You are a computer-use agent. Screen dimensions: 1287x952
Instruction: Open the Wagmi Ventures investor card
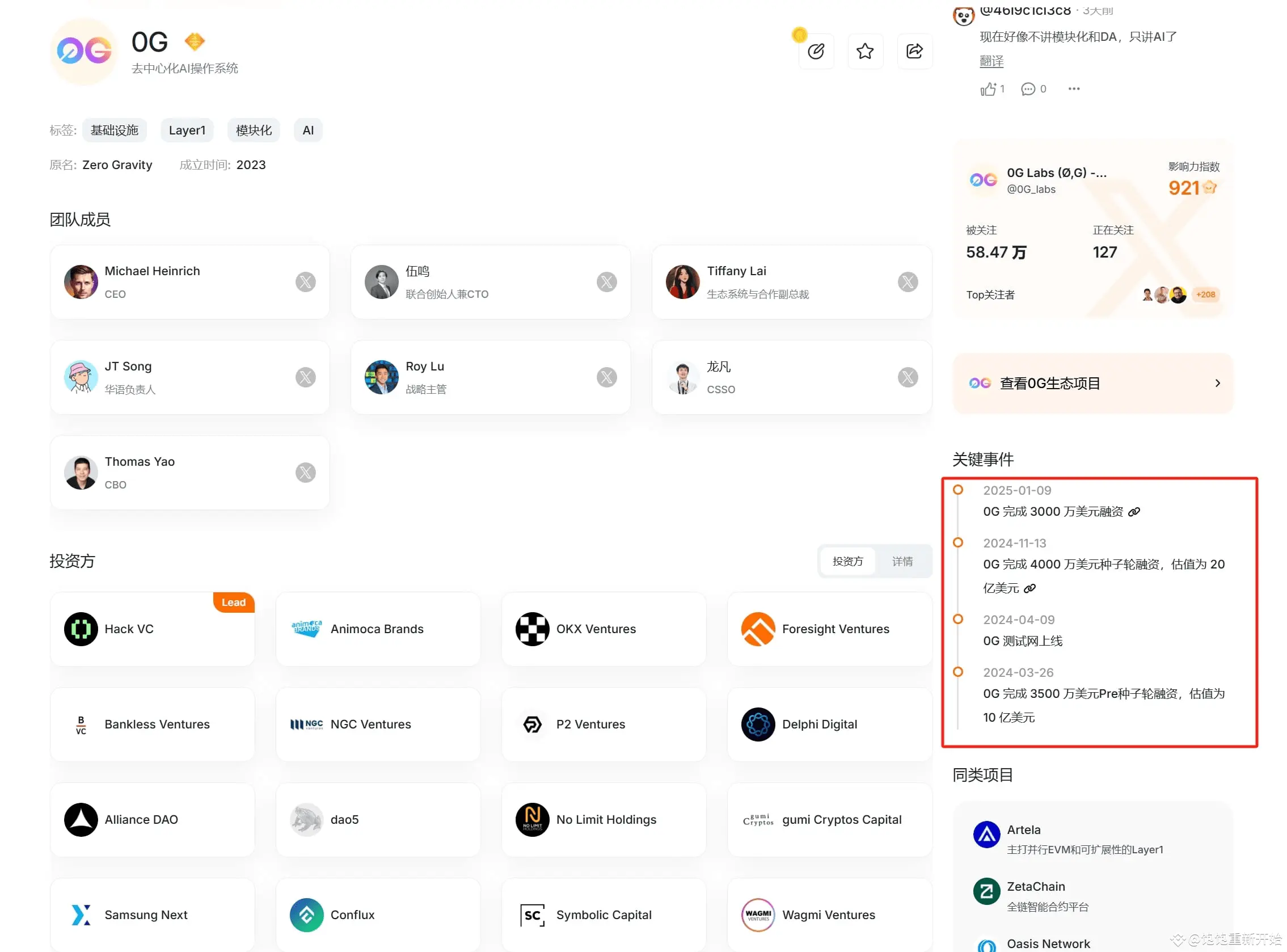[x=830, y=915]
